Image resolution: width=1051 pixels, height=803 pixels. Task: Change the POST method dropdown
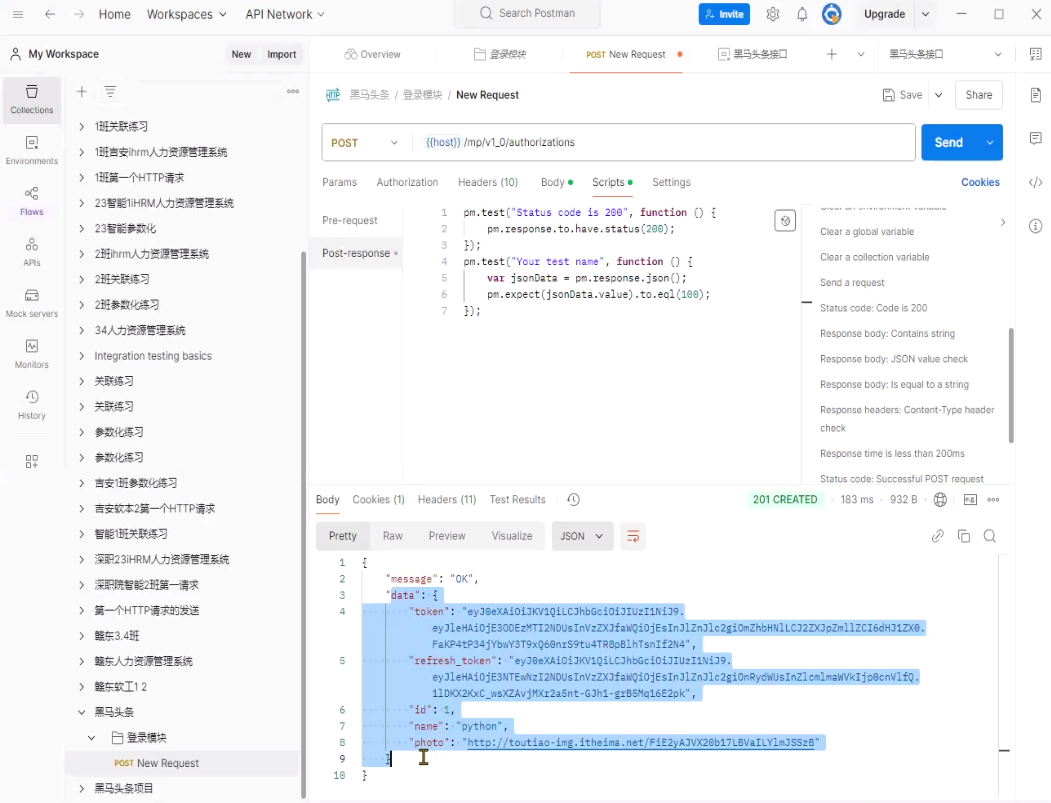(365, 142)
